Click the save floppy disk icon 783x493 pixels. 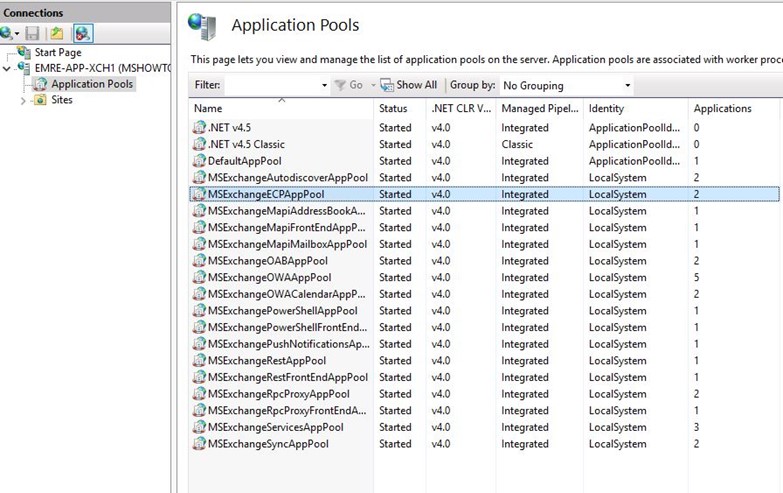32,33
